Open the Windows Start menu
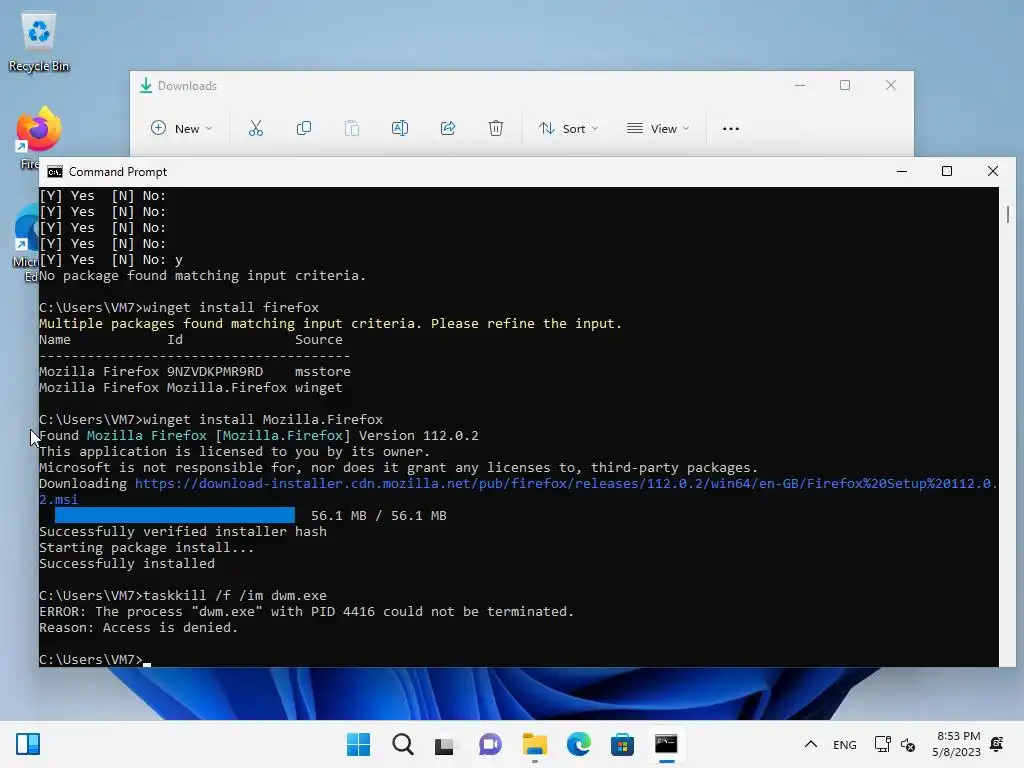This screenshot has width=1024, height=768. point(358,744)
